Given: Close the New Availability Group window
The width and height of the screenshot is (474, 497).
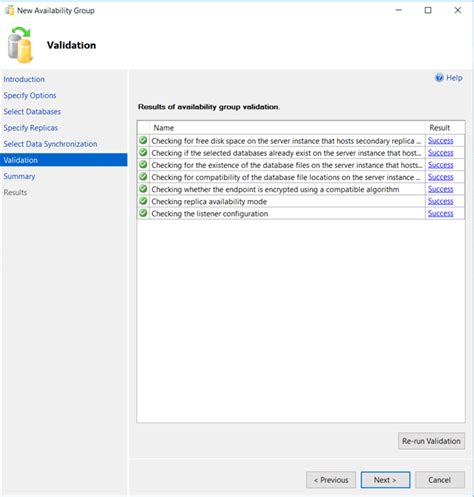Looking at the screenshot, I should 458,10.
